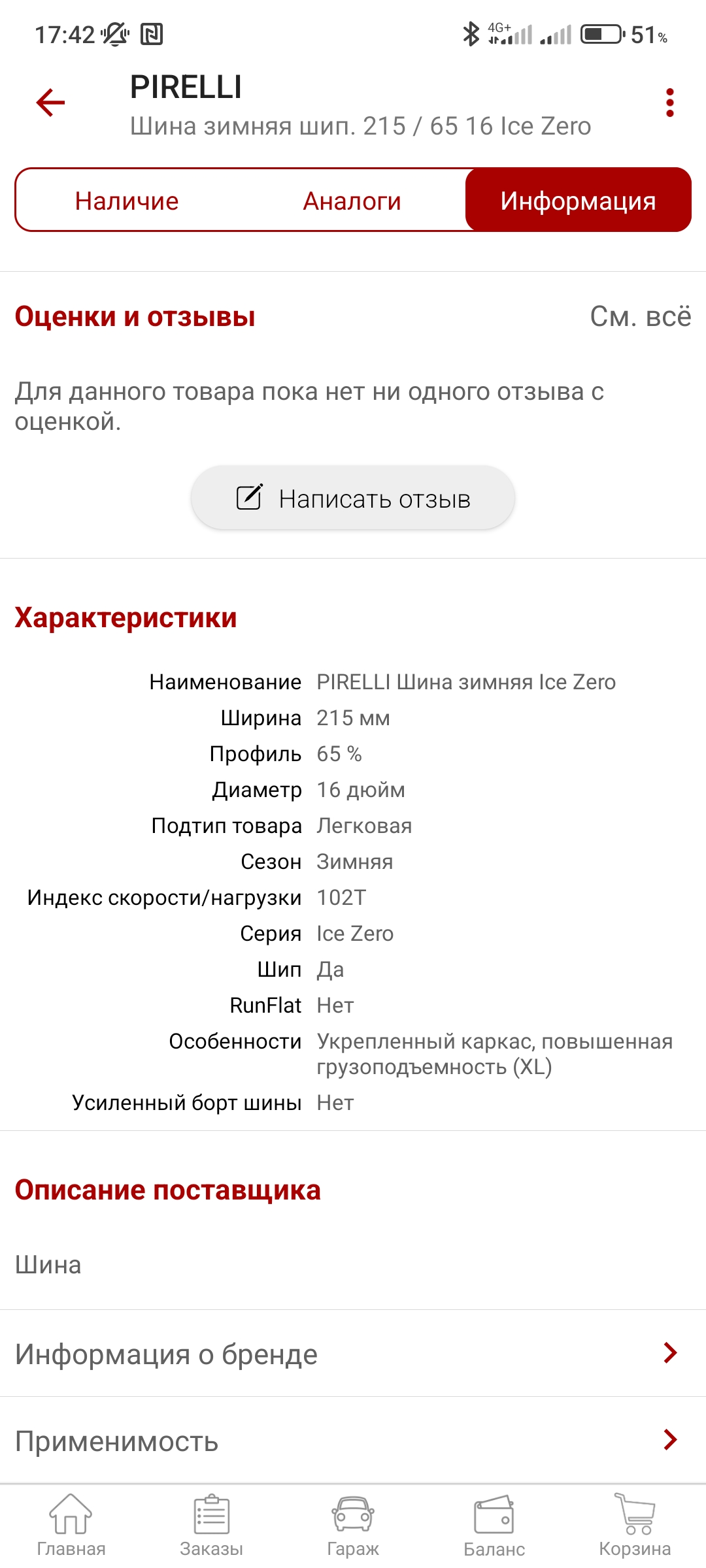Tap the Bluetooth status bar icon

pyautogui.click(x=471, y=34)
